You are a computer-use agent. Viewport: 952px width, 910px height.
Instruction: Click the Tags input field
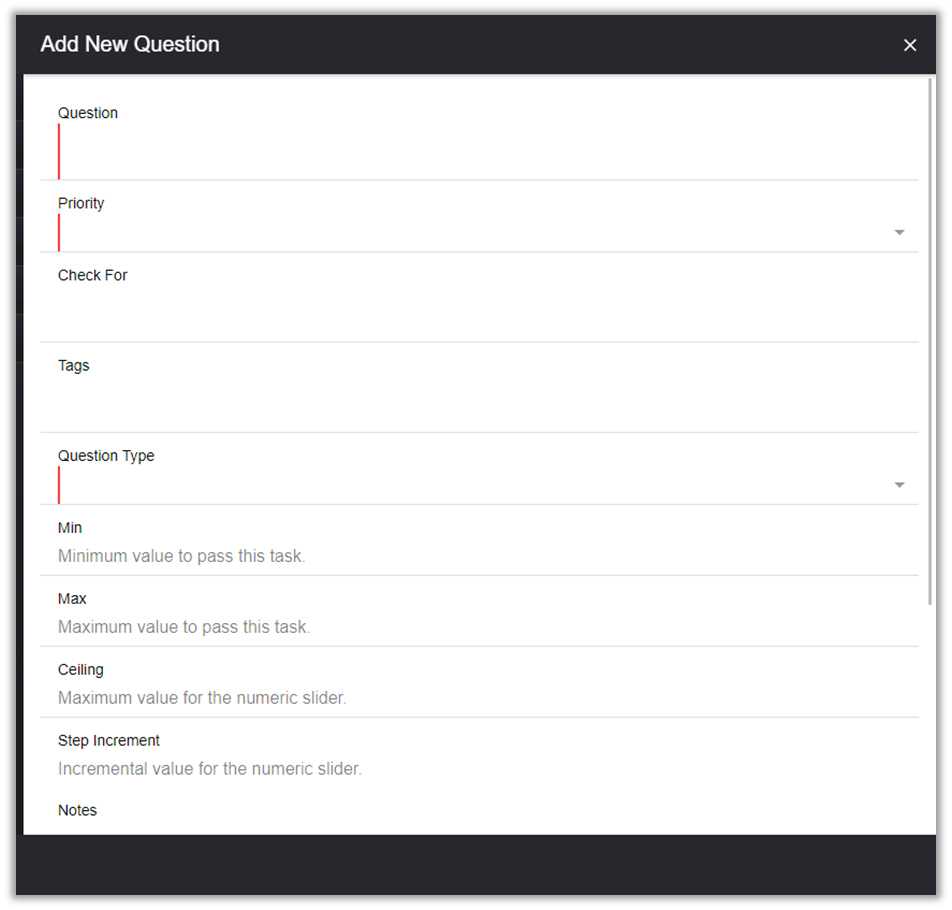[480, 404]
